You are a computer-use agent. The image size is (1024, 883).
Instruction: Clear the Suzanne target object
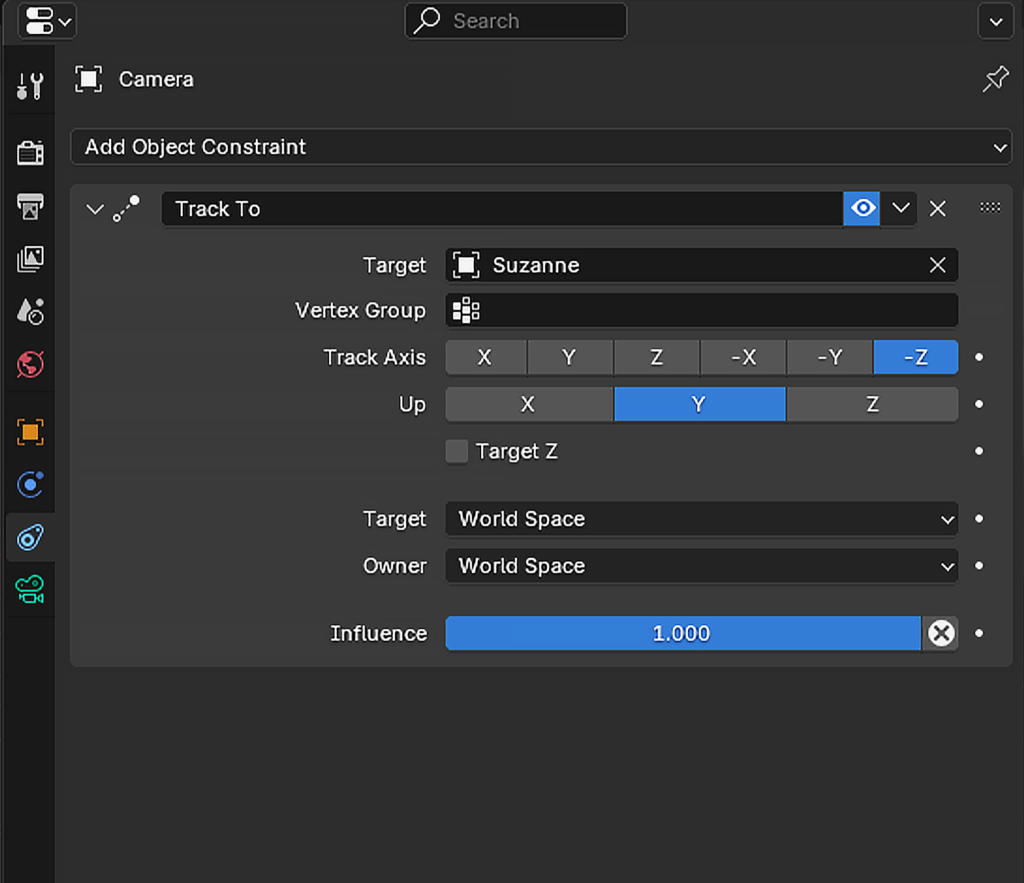[938, 265]
